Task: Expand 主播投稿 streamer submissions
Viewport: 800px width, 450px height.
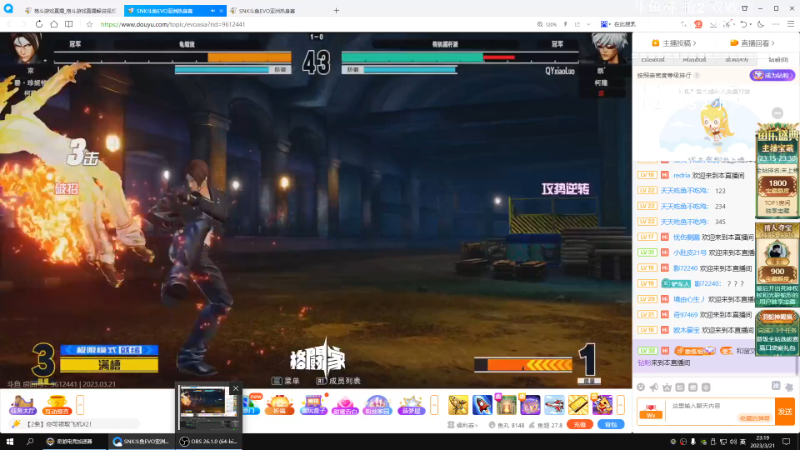Action: [673, 43]
